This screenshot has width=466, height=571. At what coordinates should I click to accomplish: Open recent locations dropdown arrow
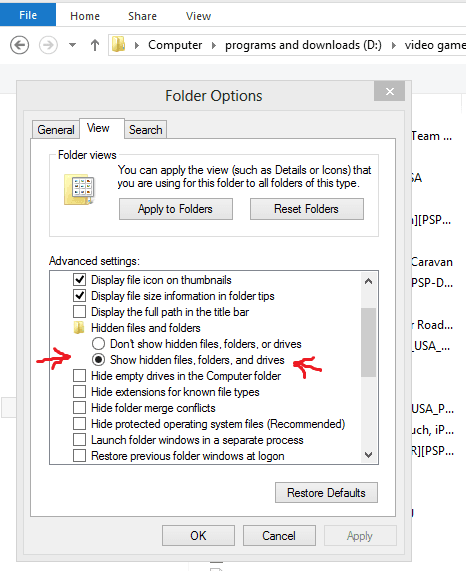coord(72,45)
